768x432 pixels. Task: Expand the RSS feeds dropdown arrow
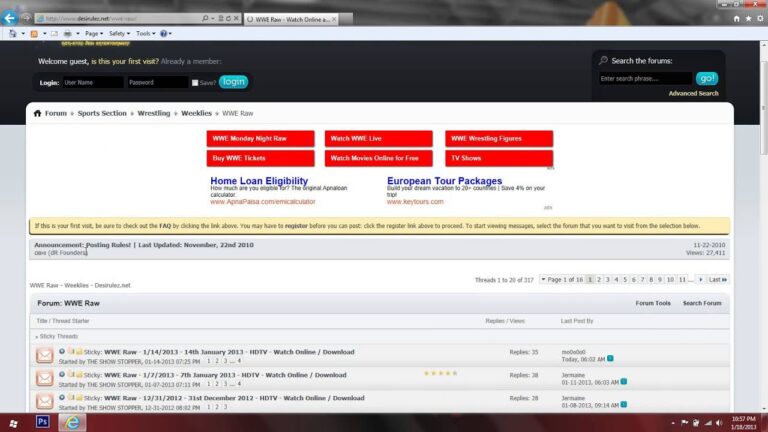tap(44, 33)
